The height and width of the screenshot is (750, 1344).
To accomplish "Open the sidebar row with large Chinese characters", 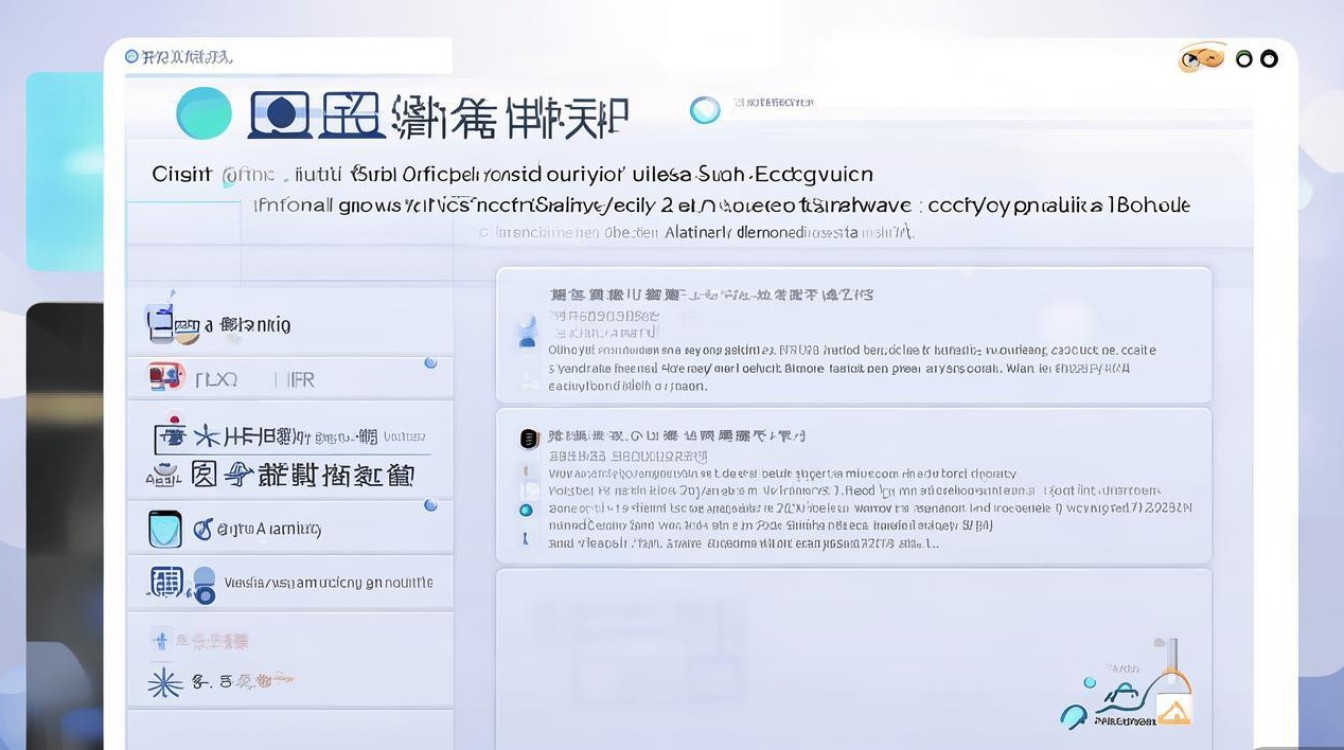I will point(289,474).
